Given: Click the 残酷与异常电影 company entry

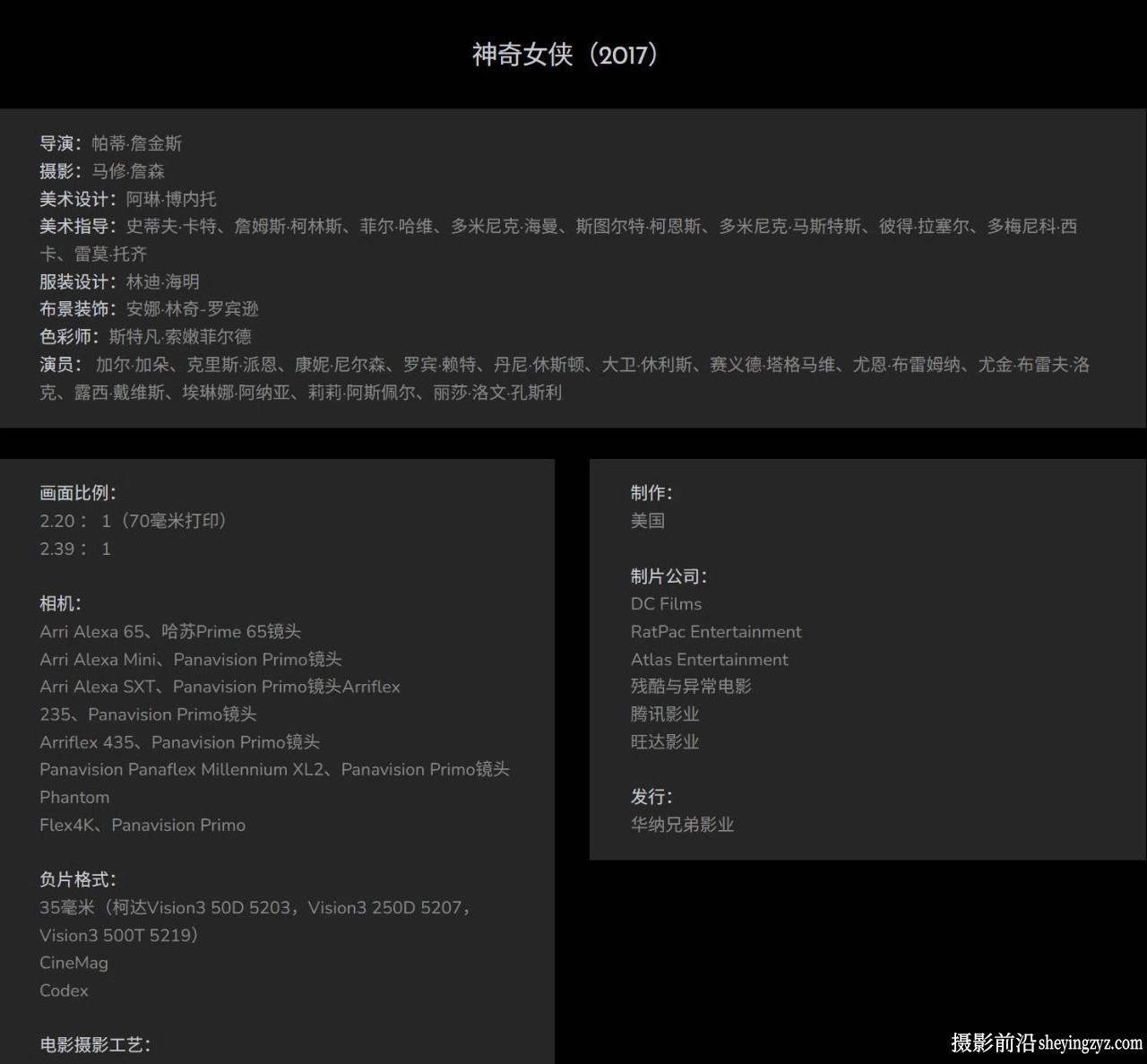Looking at the screenshot, I should (691, 686).
